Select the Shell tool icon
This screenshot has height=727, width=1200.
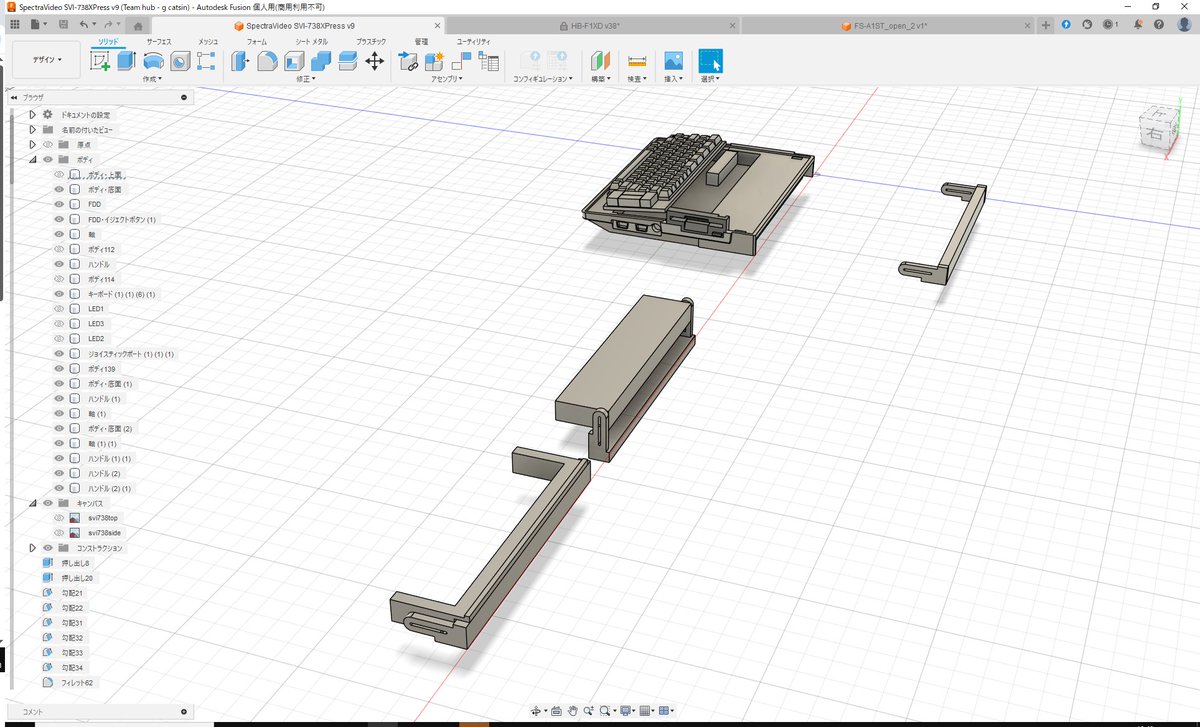(295, 61)
